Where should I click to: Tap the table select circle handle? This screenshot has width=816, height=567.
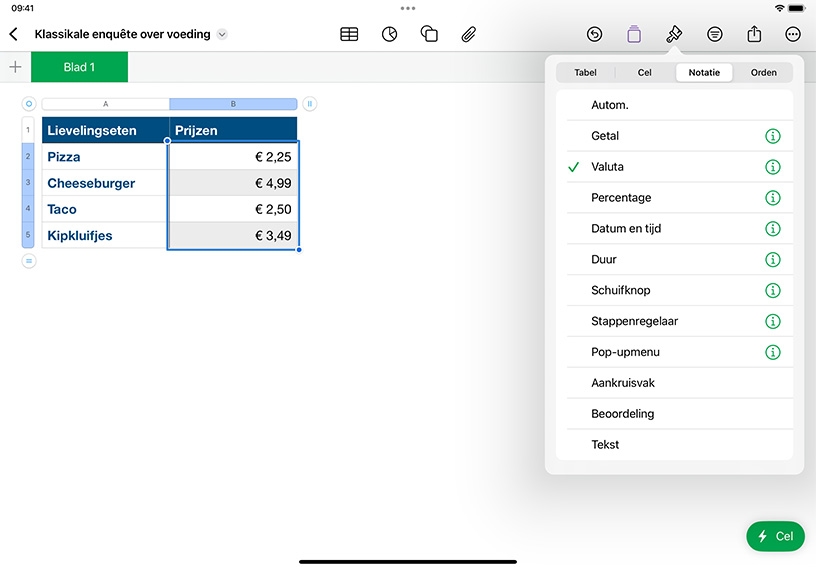pyautogui.click(x=29, y=104)
